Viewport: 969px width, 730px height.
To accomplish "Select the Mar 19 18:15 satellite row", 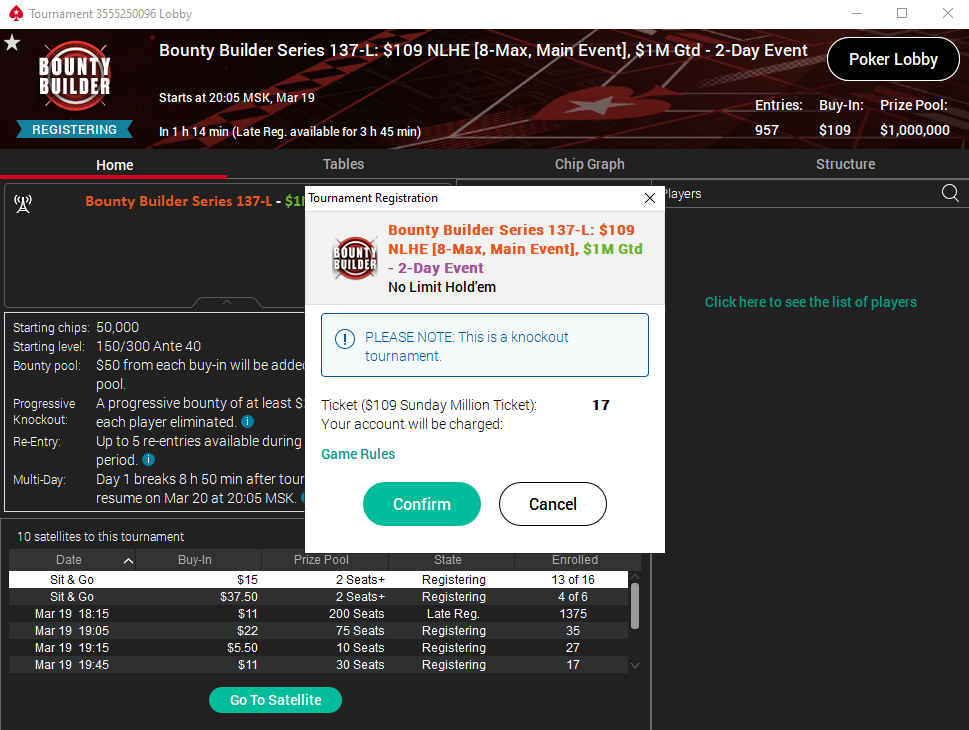I will (x=318, y=614).
